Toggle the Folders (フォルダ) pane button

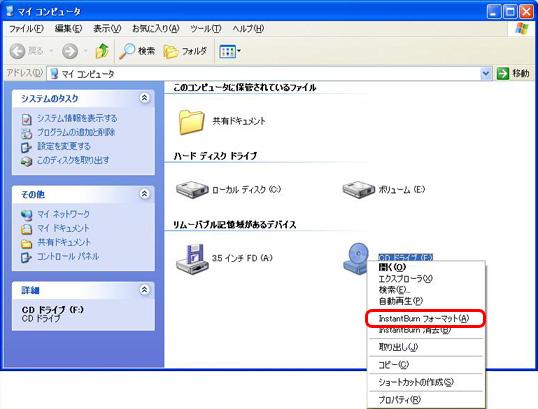coord(185,51)
